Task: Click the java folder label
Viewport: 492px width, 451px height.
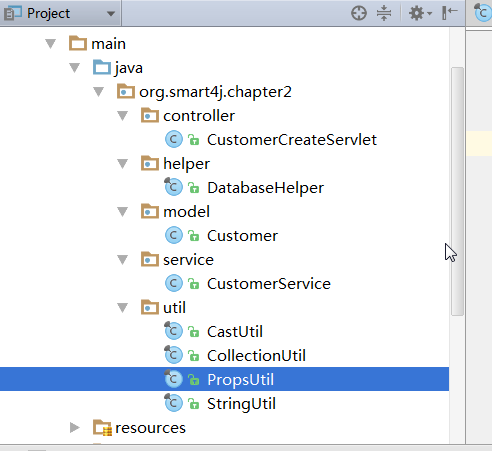Action: (129, 68)
